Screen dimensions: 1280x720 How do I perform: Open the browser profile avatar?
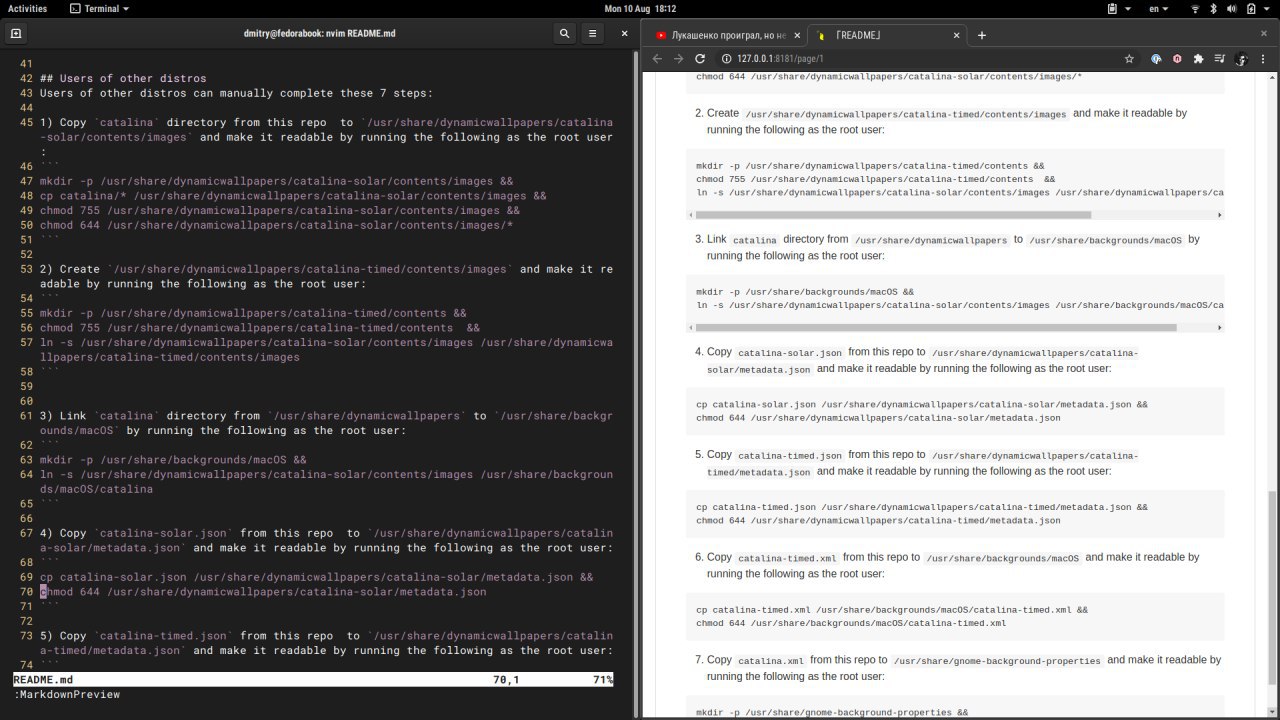point(1241,58)
